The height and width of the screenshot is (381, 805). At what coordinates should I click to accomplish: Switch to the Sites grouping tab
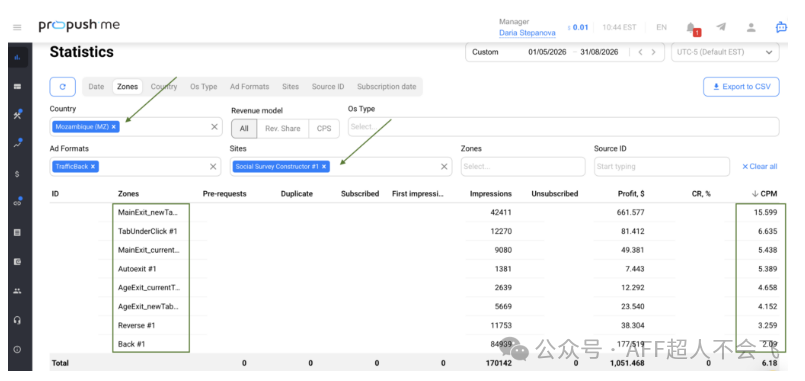[x=290, y=87]
